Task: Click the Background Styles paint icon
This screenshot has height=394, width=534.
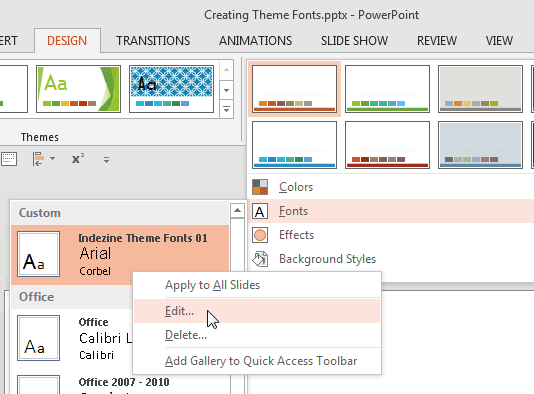Action: tap(260, 259)
